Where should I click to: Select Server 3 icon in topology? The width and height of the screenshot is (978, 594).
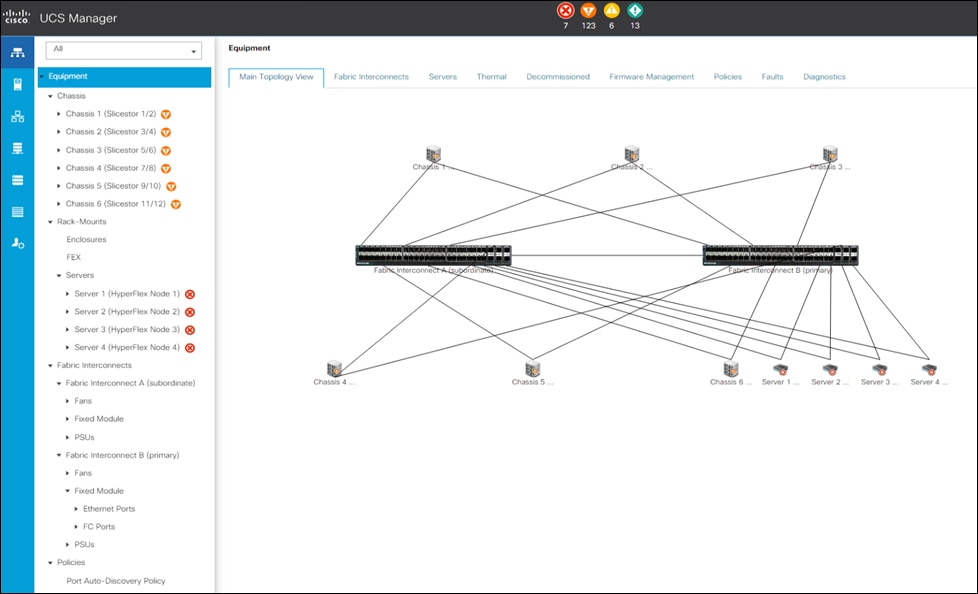[x=879, y=370]
